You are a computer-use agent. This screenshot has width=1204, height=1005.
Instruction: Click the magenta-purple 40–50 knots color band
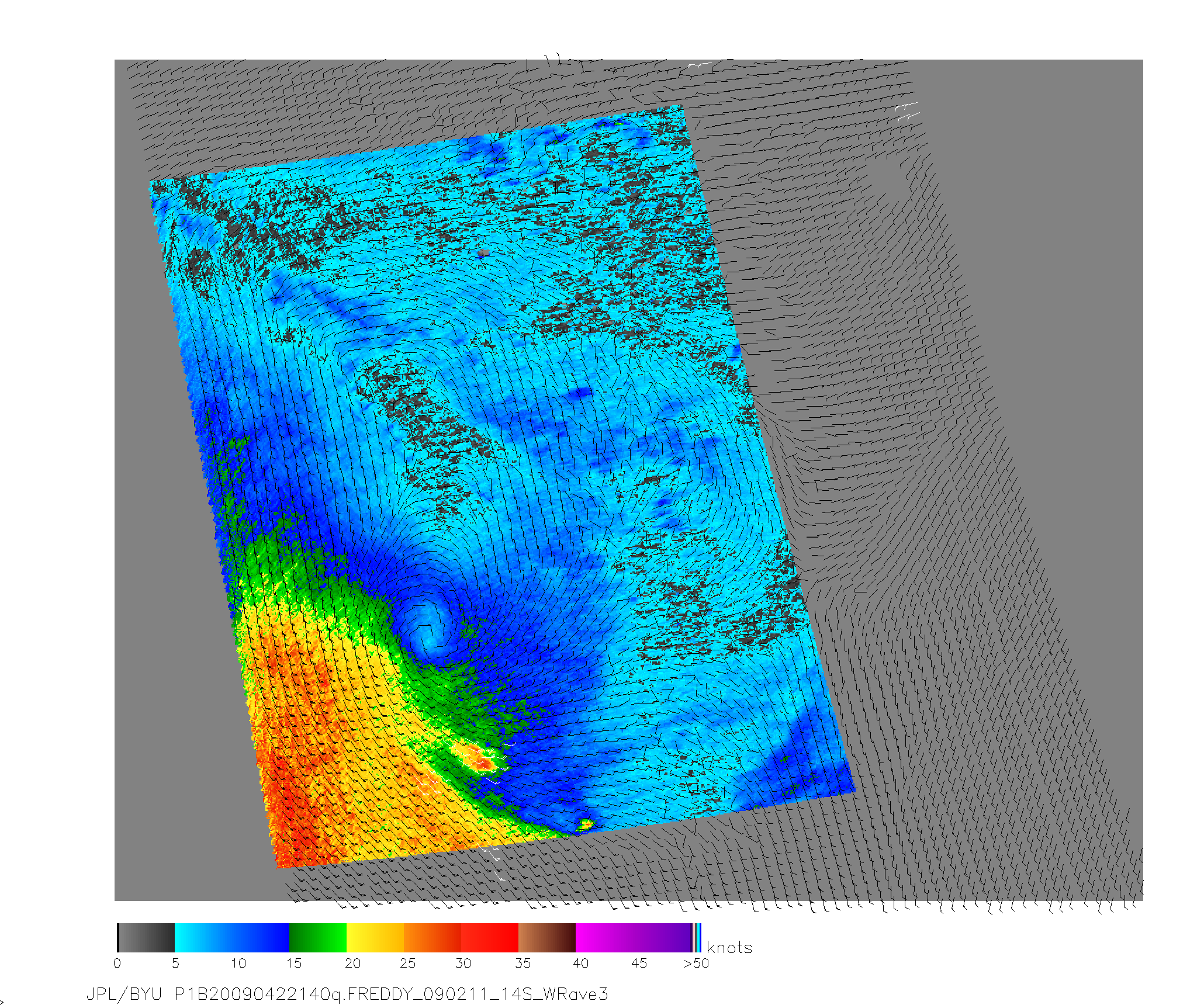tap(634, 938)
